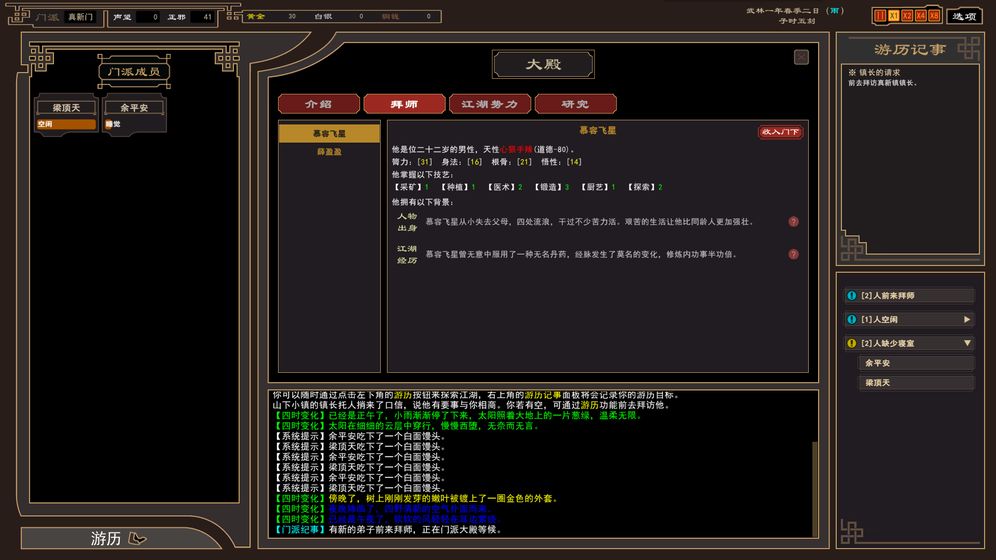Set game speed to X4
Screen dimensions: 996x560
(x=920, y=16)
